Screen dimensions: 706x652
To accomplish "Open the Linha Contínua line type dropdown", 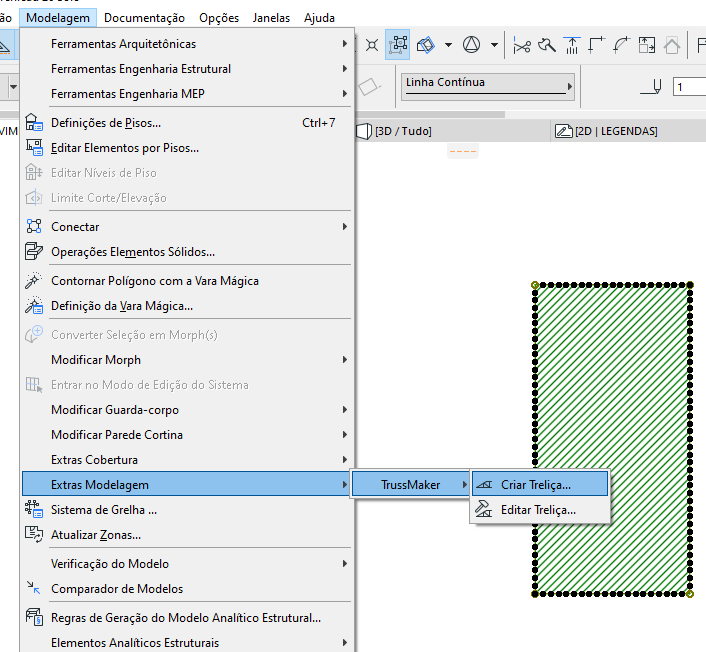I will [488, 86].
